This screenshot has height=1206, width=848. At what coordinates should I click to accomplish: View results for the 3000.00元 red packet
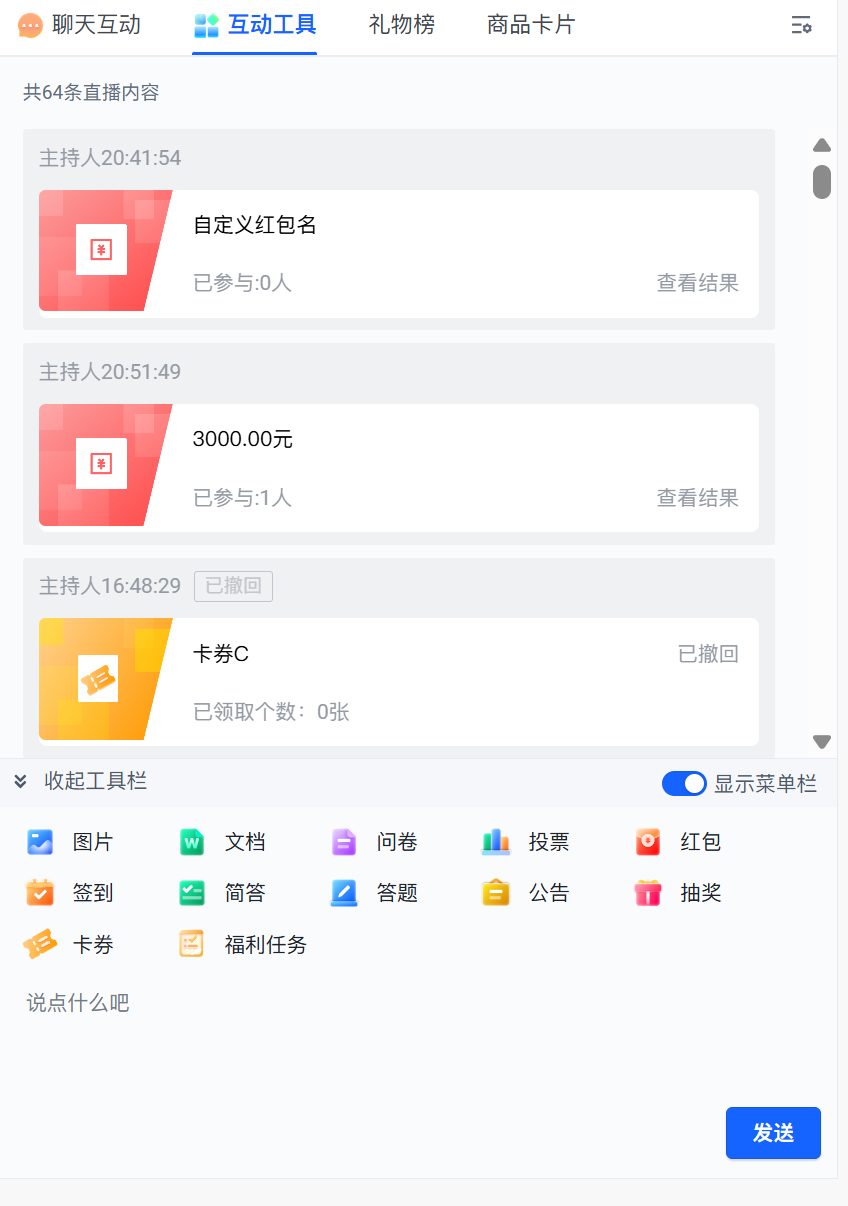[698, 497]
